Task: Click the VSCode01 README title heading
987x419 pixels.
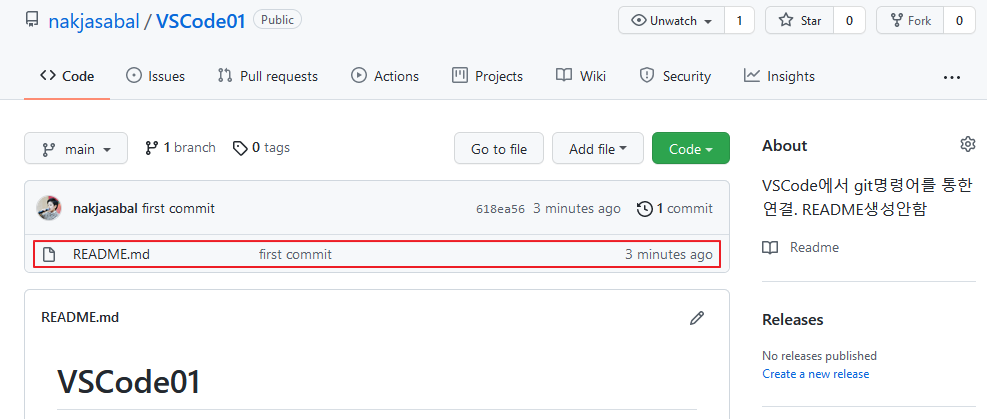Action: [x=129, y=381]
